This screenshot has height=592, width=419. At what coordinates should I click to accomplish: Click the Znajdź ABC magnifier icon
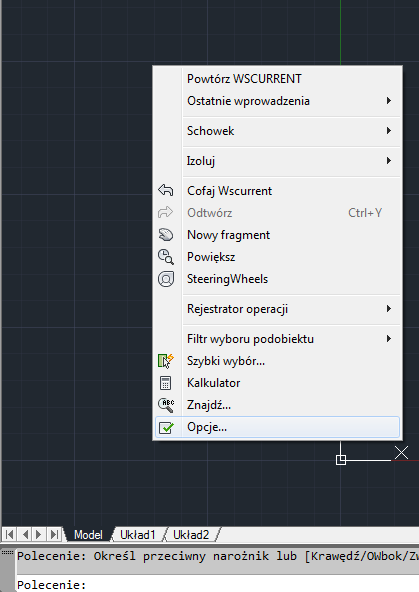pyautogui.click(x=166, y=405)
